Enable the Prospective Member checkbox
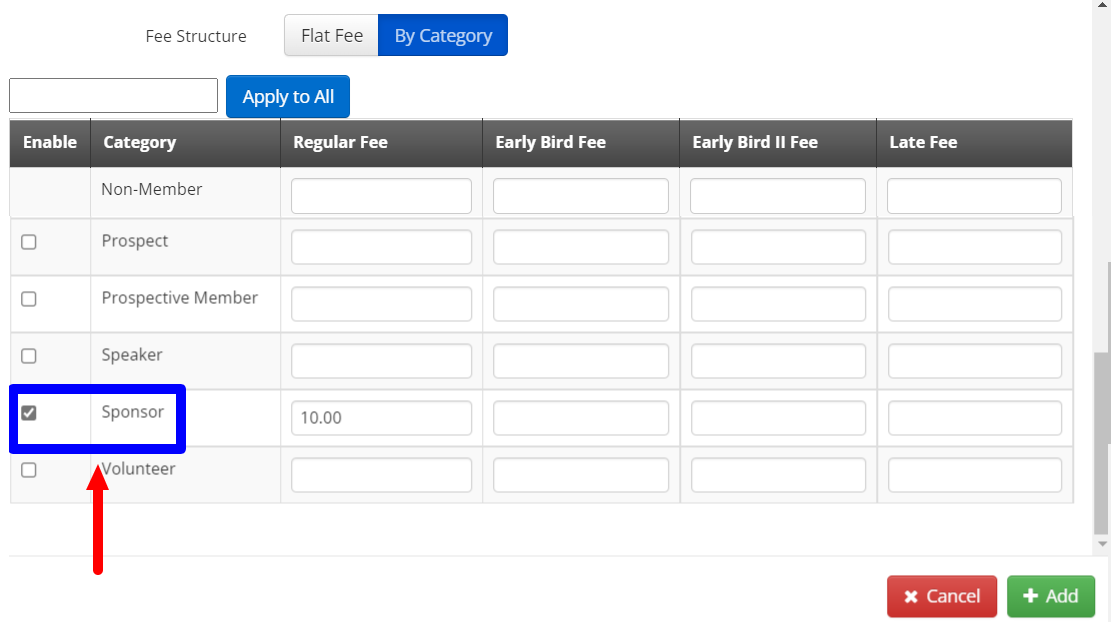Screen dimensions: 1111x622 tap(29, 299)
